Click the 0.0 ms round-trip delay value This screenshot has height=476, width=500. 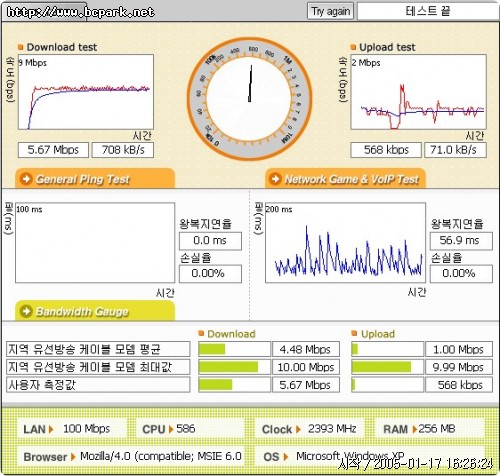(x=210, y=241)
